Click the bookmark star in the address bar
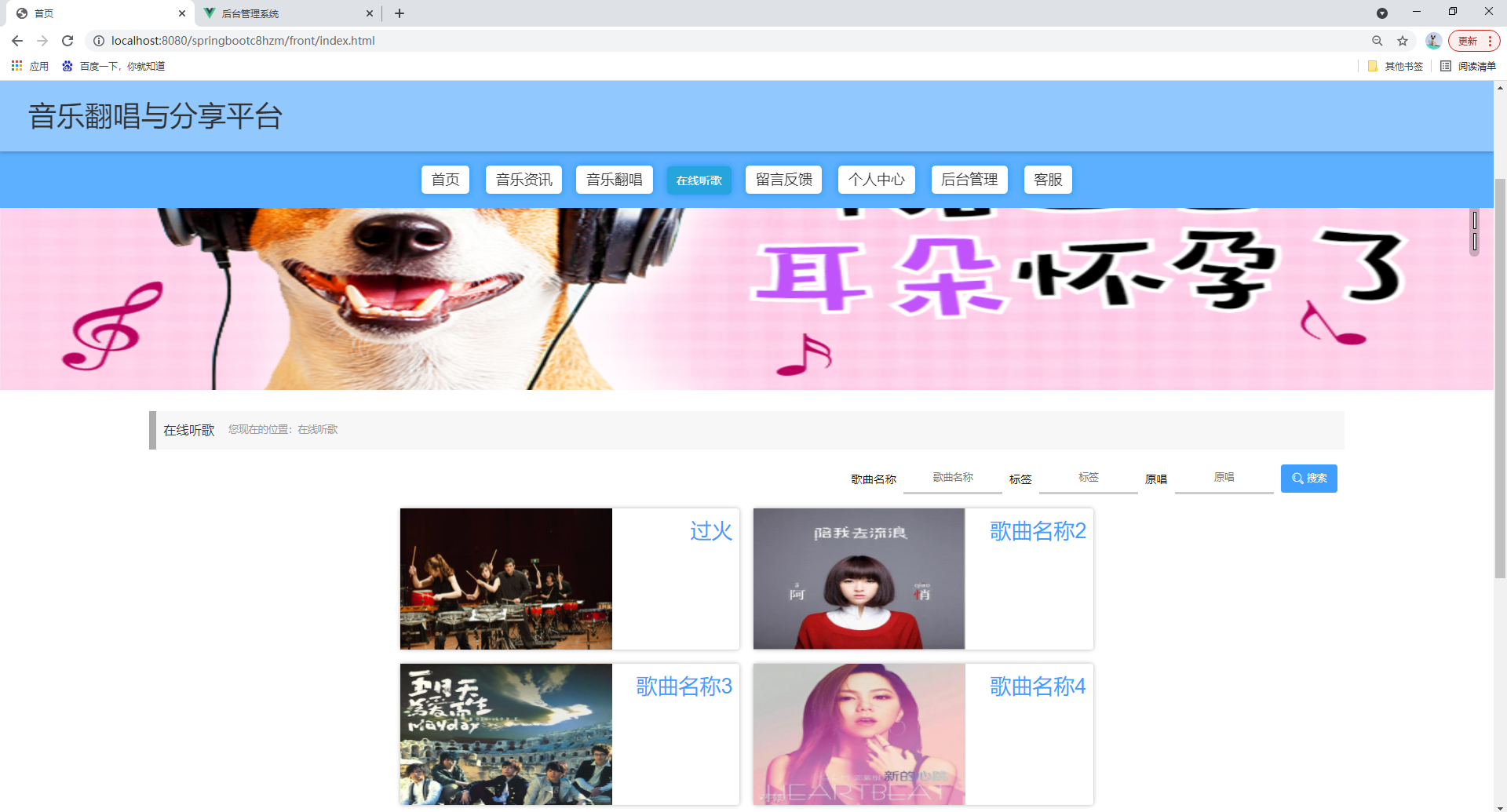The image size is (1507, 812). [1403, 40]
